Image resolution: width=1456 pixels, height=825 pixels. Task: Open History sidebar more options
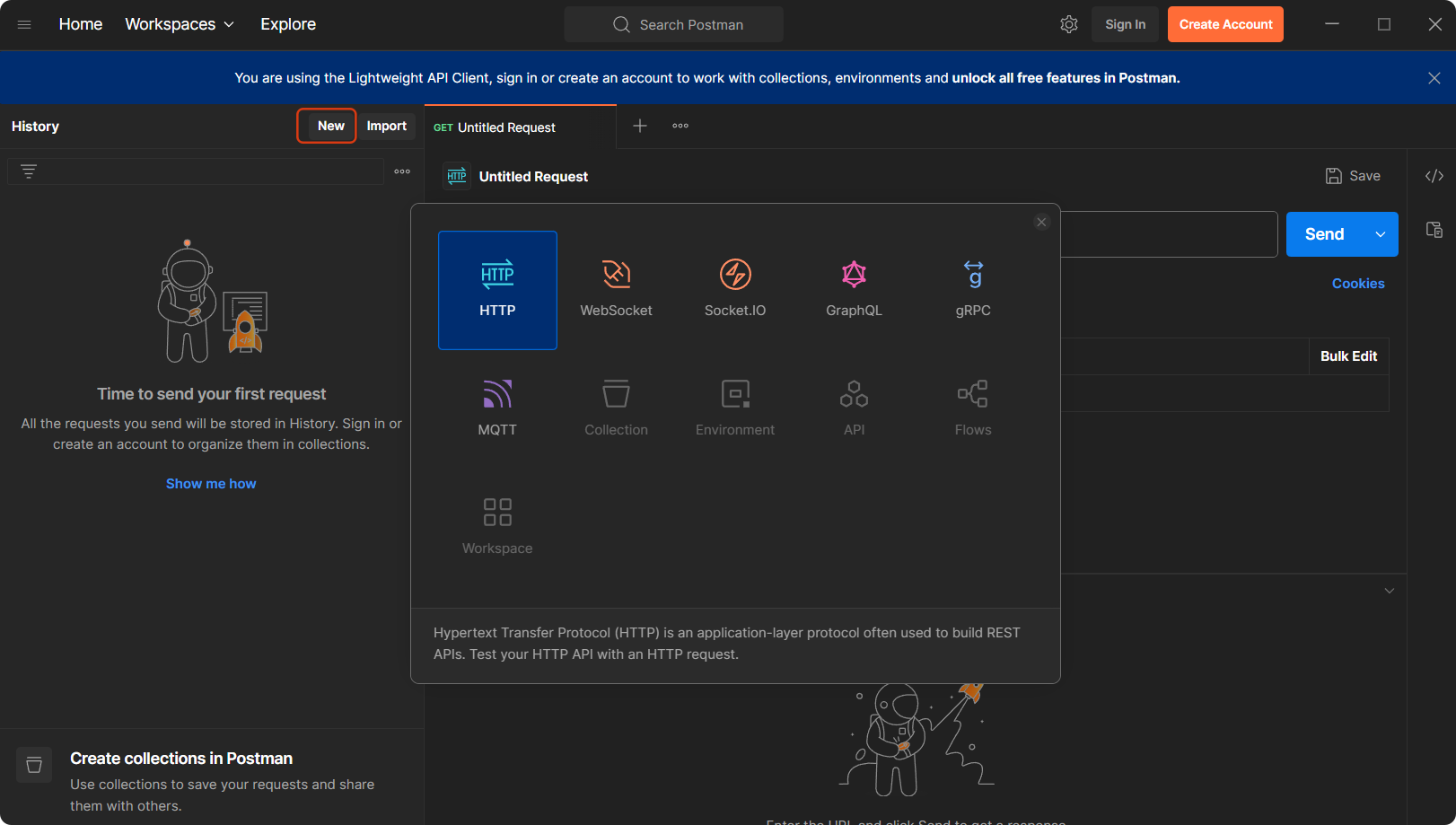pyautogui.click(x=402, y=171)
